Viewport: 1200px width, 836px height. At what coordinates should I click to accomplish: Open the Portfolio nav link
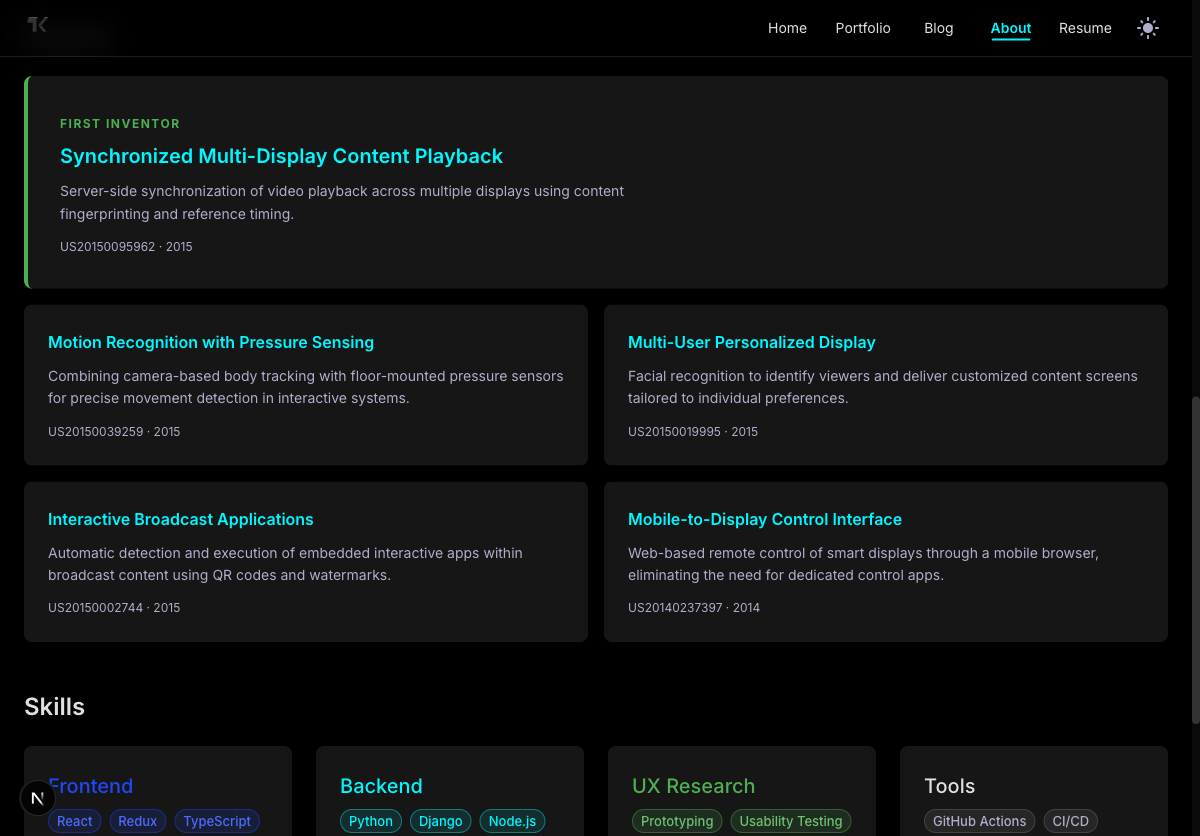863,28
